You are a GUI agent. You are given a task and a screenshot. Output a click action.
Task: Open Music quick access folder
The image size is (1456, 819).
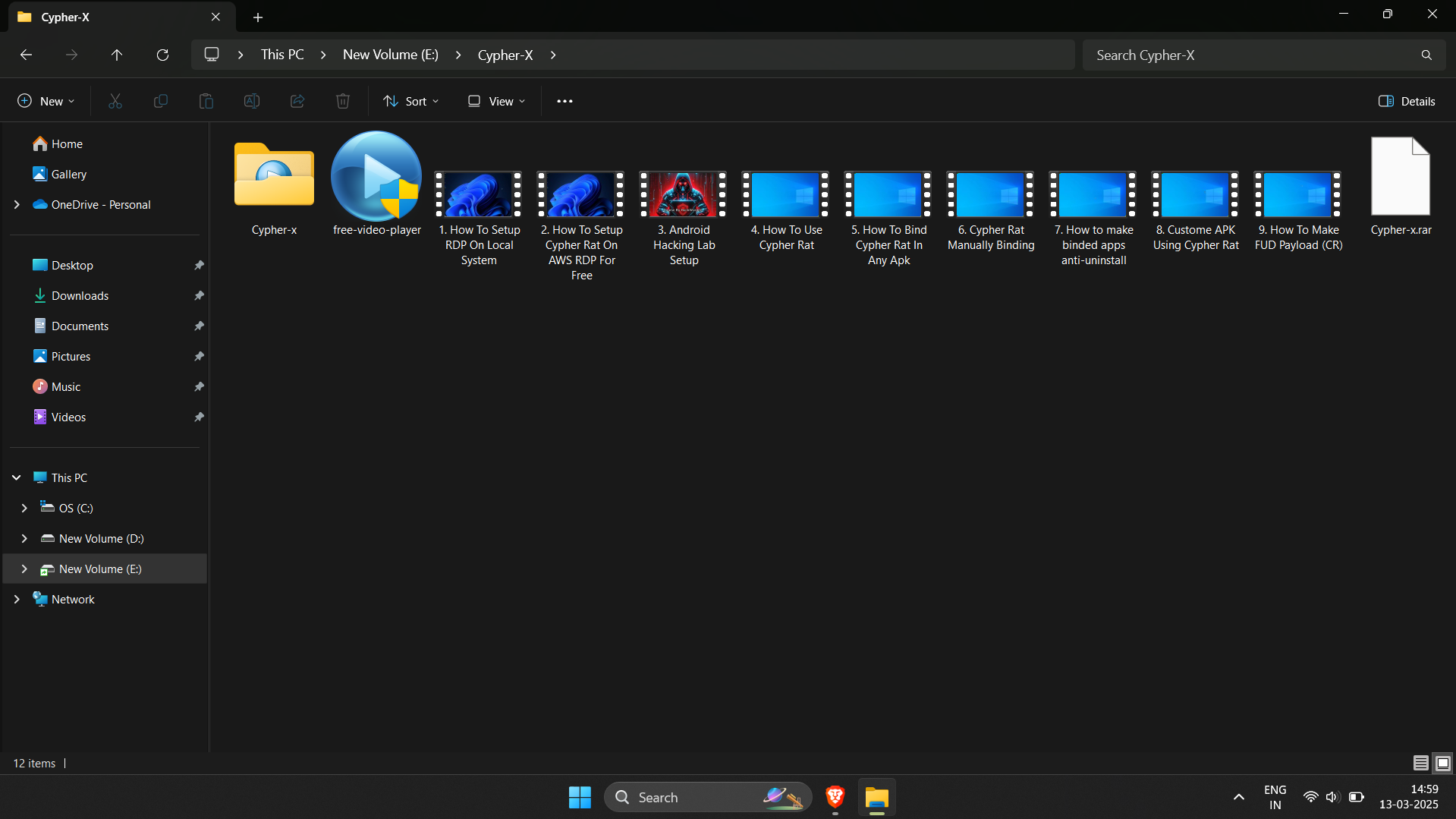(105, 386)
